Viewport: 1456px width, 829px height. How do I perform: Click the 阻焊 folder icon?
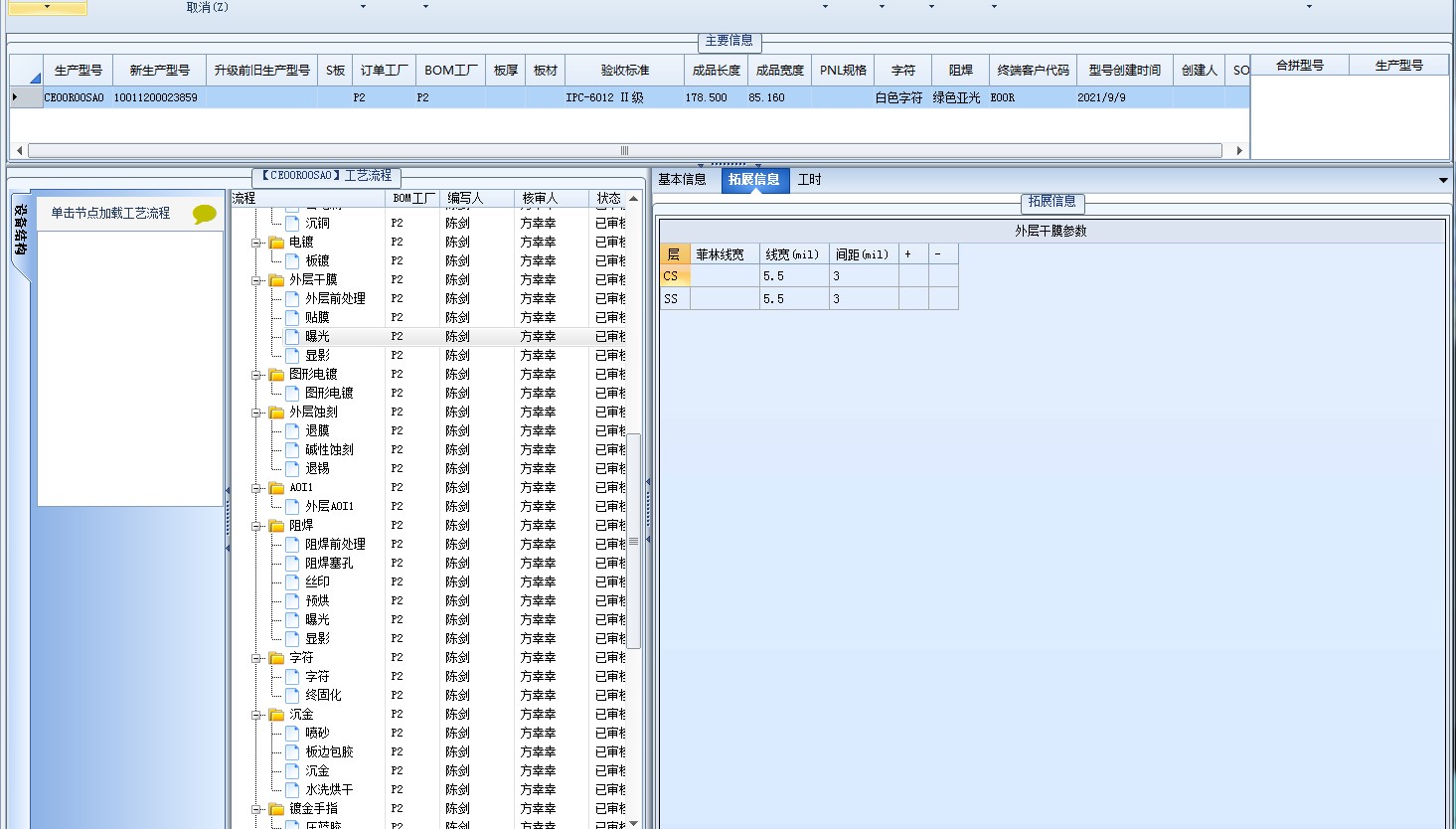(277, 526)
